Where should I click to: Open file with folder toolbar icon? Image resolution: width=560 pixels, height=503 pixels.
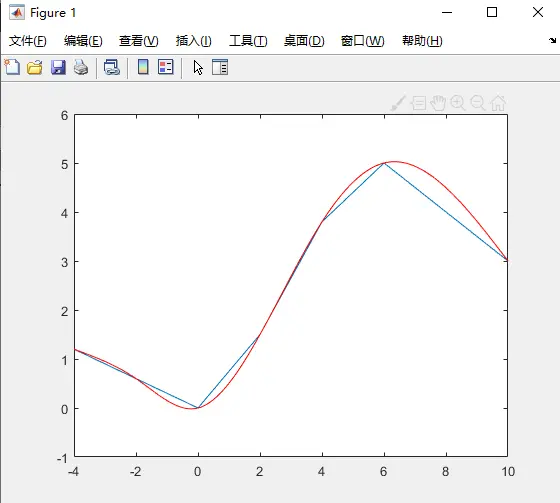tap(35, 67)
